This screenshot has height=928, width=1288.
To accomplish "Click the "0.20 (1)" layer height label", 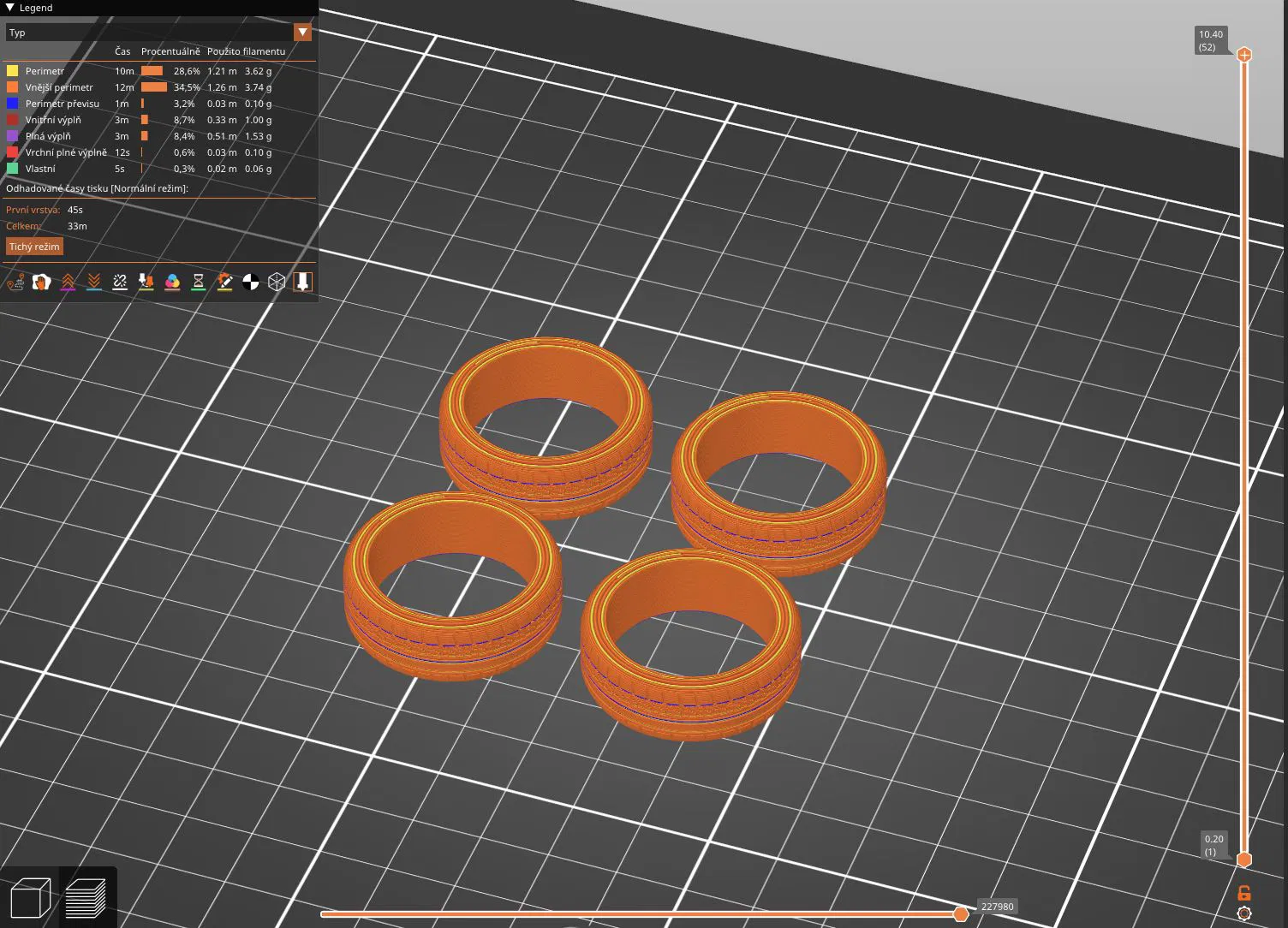I will [x=1213, y=845].
